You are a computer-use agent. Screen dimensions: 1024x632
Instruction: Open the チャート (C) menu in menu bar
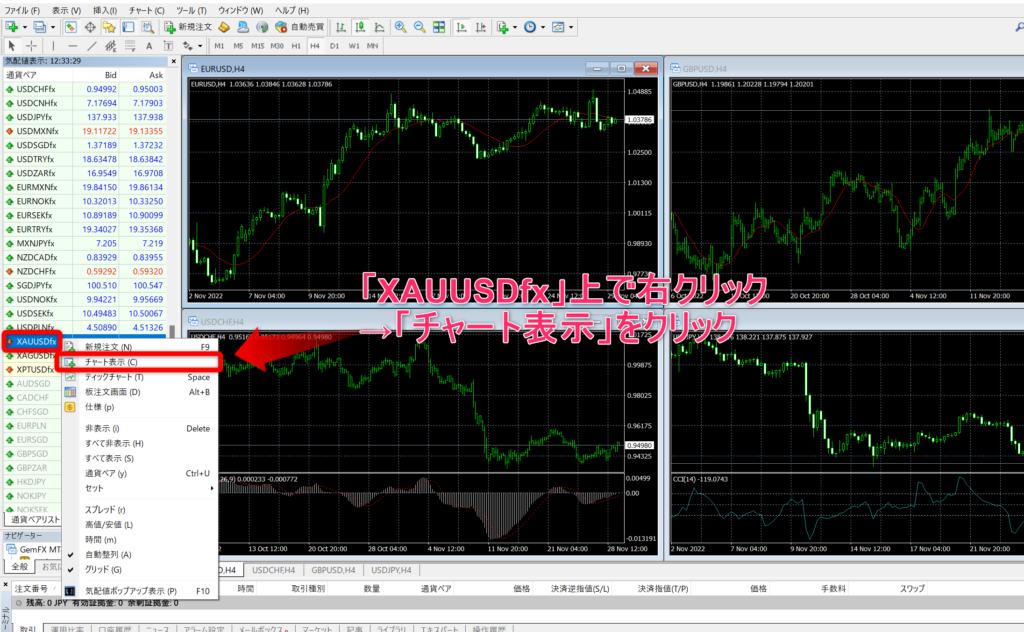(x=146, y=10)
